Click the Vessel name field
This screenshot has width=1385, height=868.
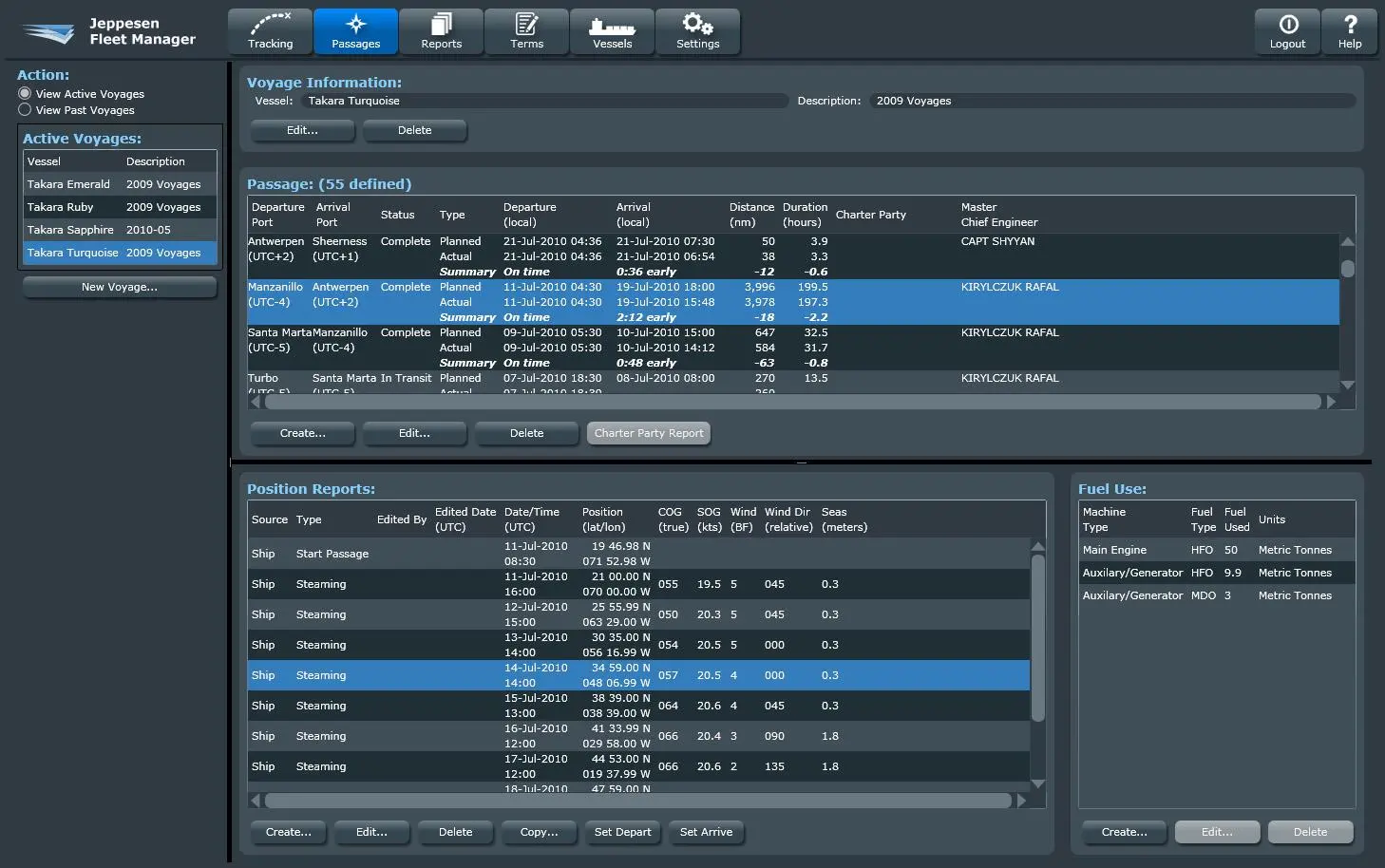[x=544, y=101]
